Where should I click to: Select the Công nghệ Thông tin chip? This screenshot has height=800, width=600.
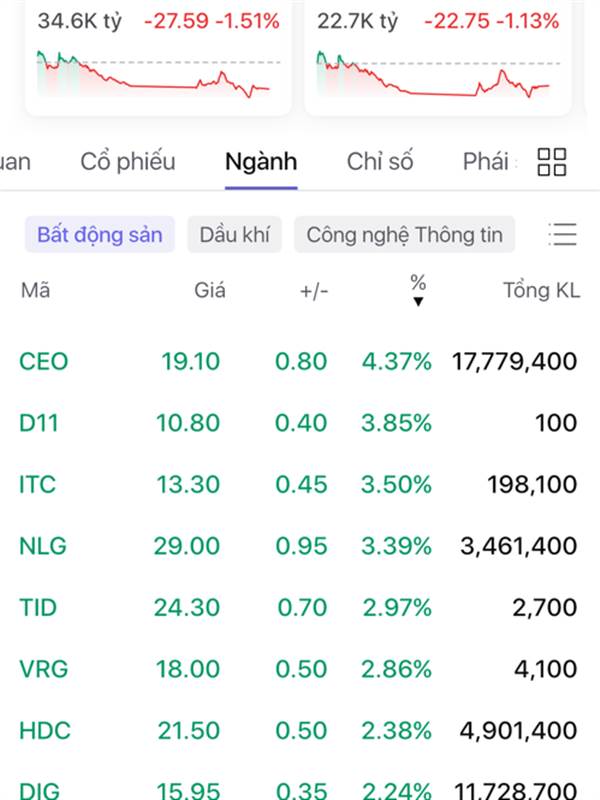click(x=404, y=235)
